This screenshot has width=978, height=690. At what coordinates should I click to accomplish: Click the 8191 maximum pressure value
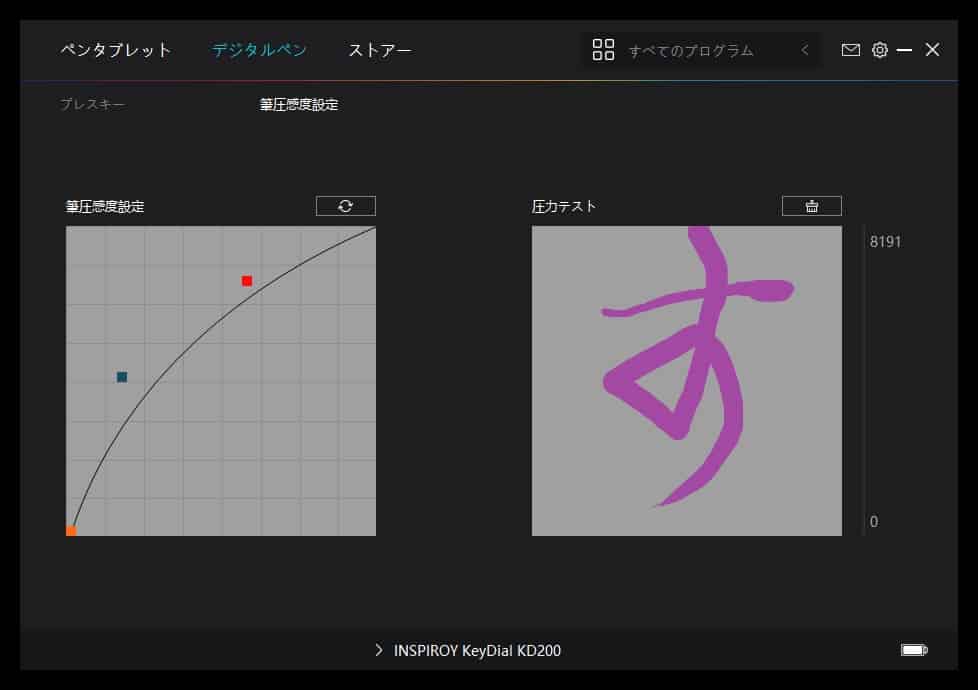[x=886, y=241]
